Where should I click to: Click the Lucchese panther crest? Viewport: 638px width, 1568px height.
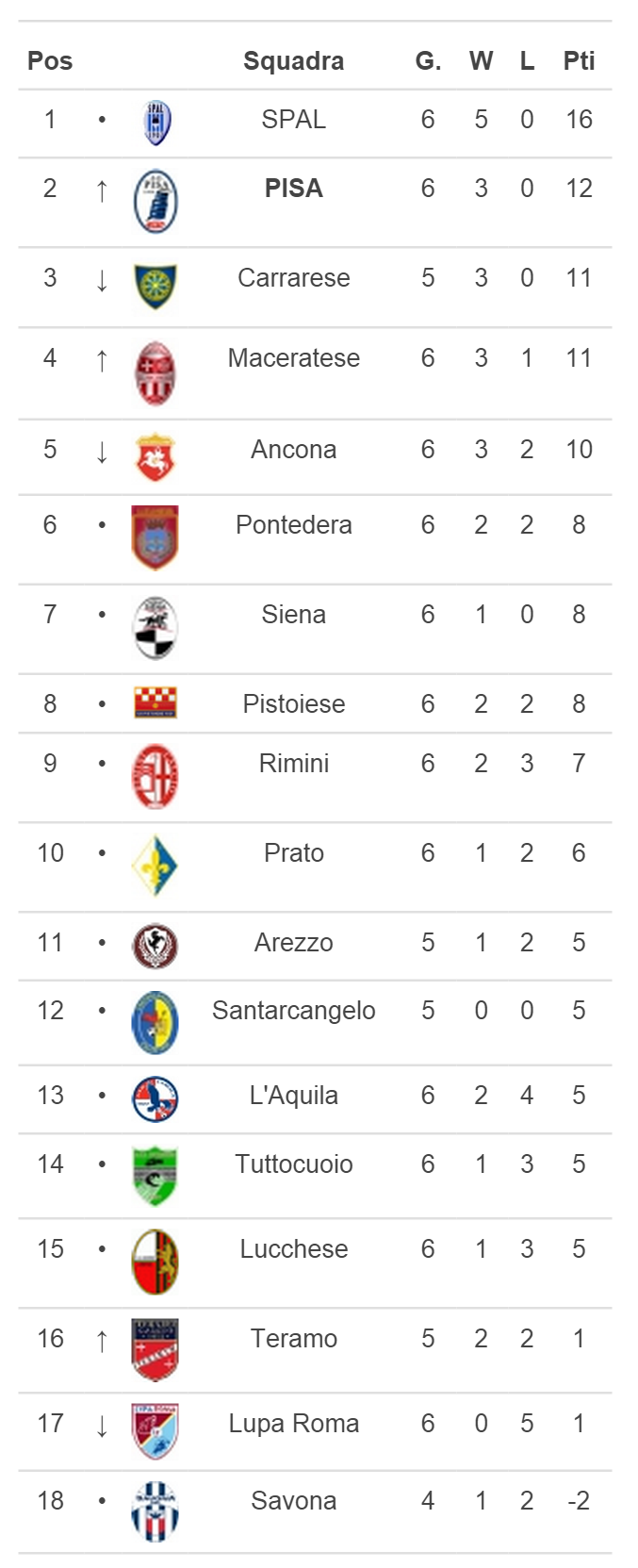click(155, 1262)
